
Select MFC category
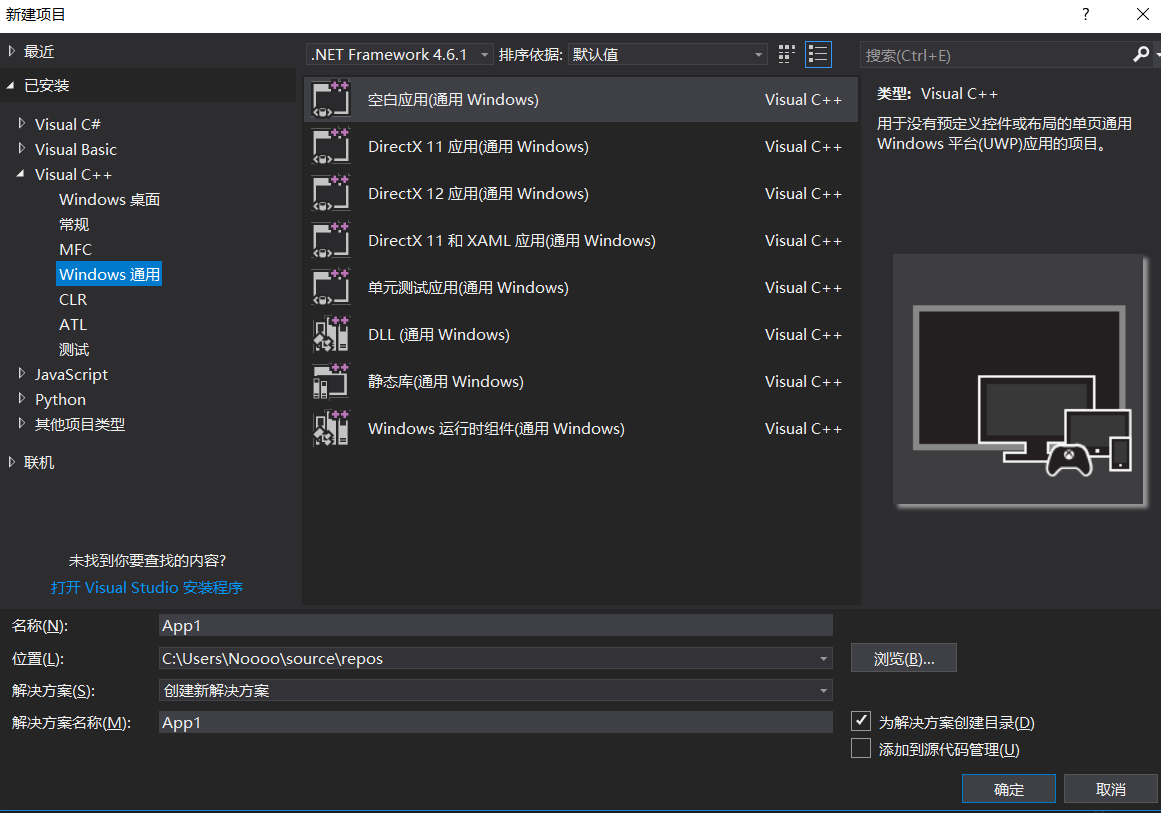tap(76, 250)
